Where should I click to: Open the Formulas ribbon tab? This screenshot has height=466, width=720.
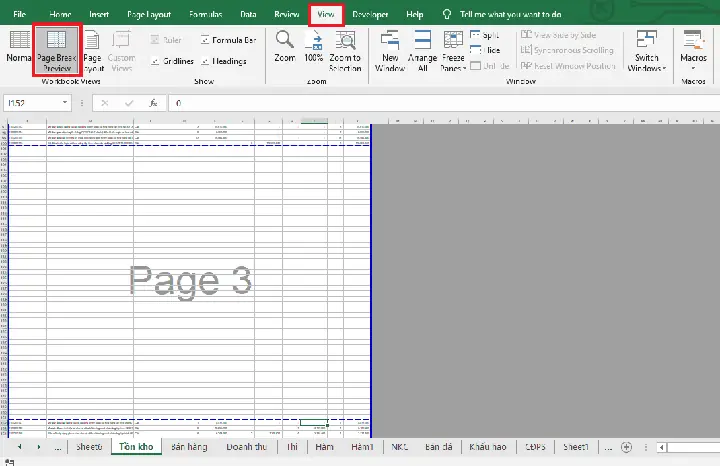pos(205,14)
